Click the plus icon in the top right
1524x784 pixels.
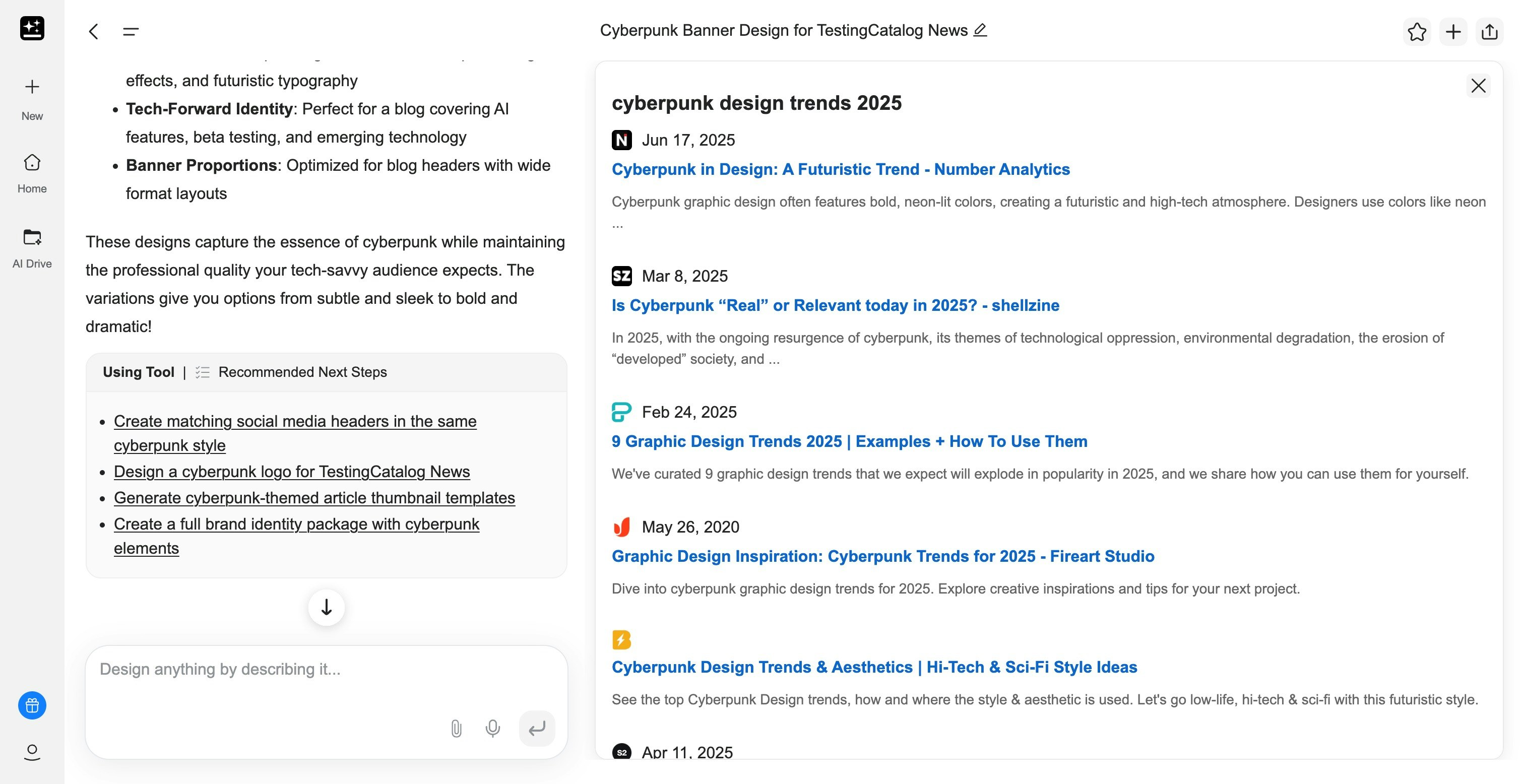pyautogui.click(x=1453, y=32)
